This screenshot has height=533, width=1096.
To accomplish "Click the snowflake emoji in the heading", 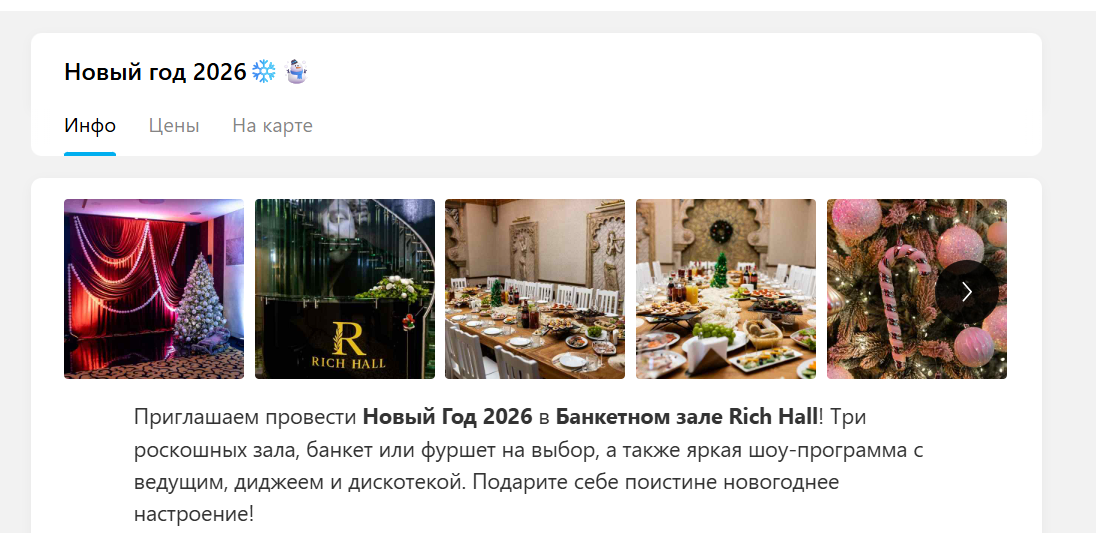I will point(264,71).
